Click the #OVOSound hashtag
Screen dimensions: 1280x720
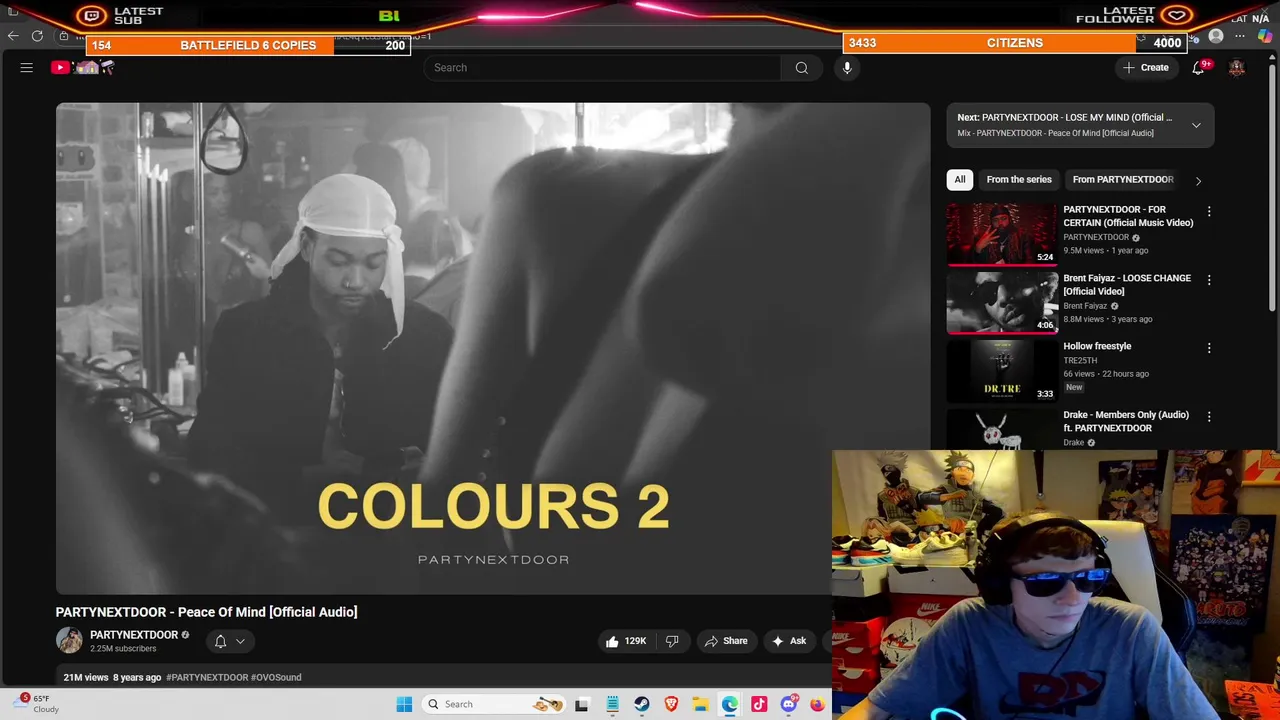tap(276, 677)
